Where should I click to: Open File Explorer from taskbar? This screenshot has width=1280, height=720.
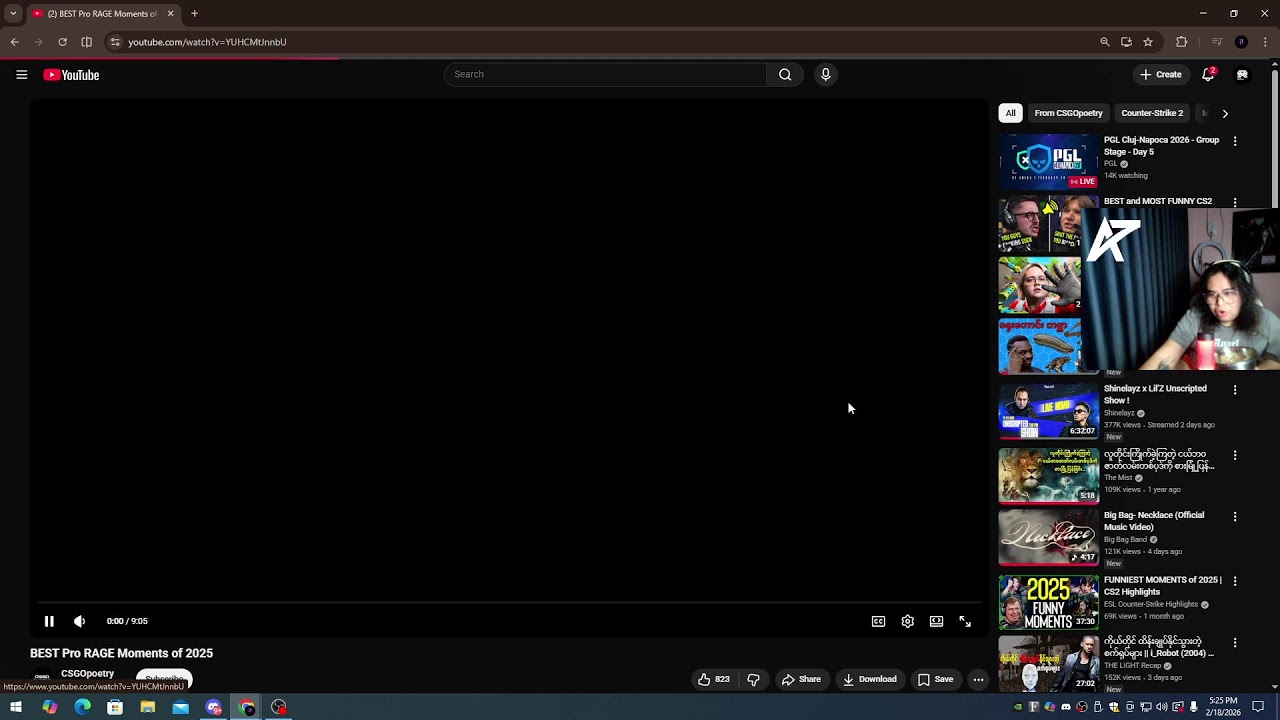148,707
